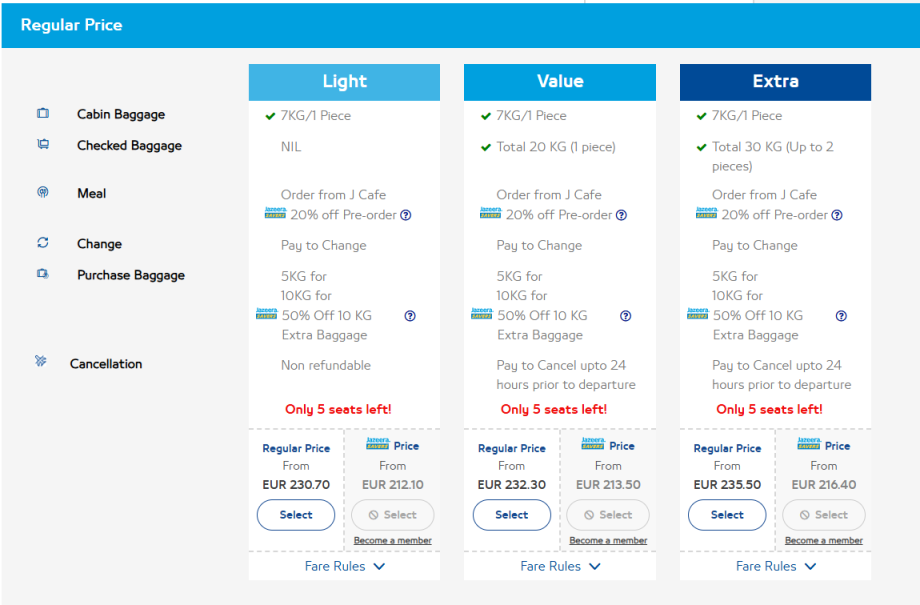The width and height of the screenshot is (920, 605).
Task: Expand Fare Rules under Light fare
Action: tap(344, 566)
